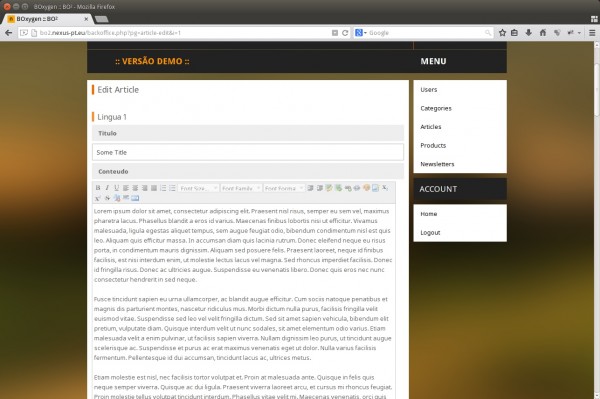Align text left in the editor
Screen dimensions: 600x399
tap(126, 188)
